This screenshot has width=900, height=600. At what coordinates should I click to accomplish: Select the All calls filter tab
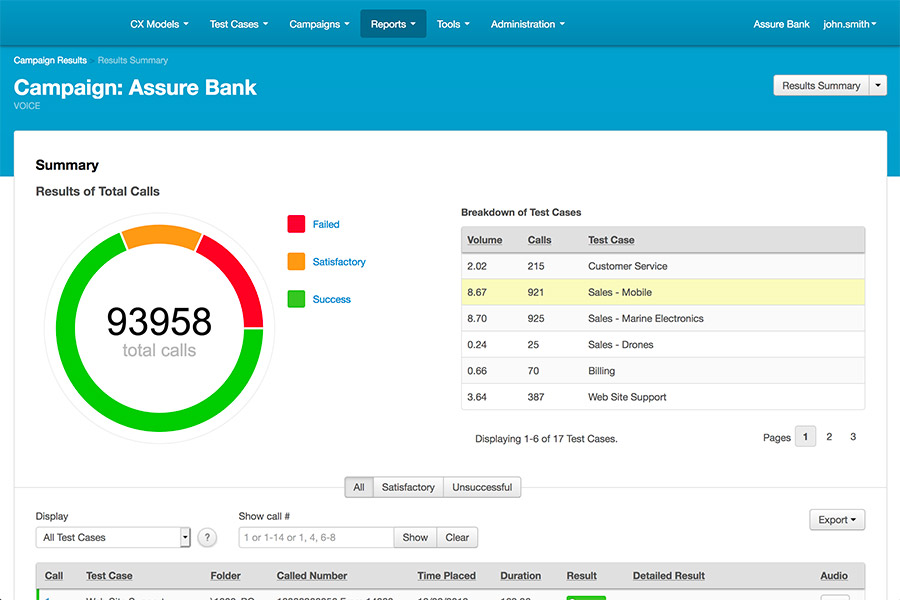359,488
